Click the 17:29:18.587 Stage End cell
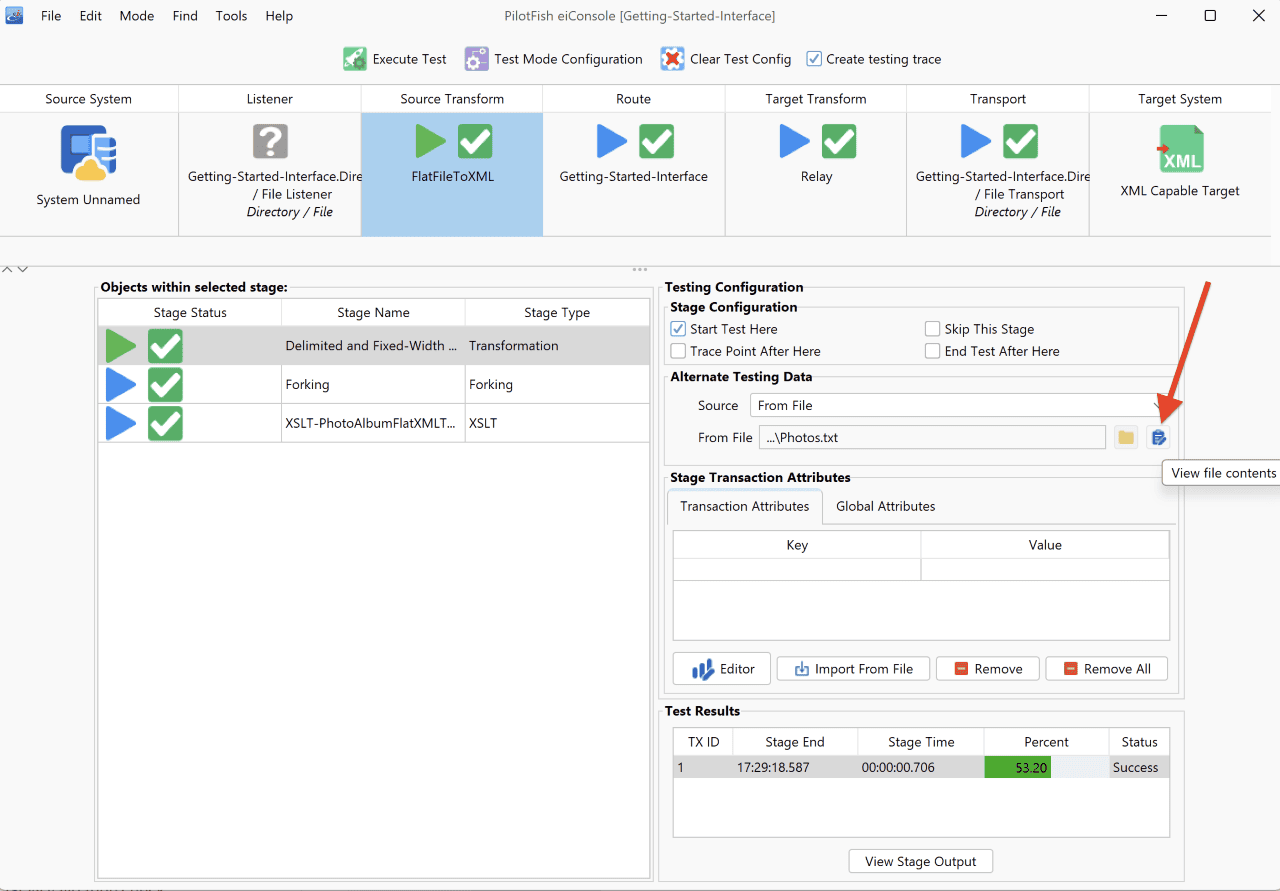1280x891 pixels. click(795, 768)
